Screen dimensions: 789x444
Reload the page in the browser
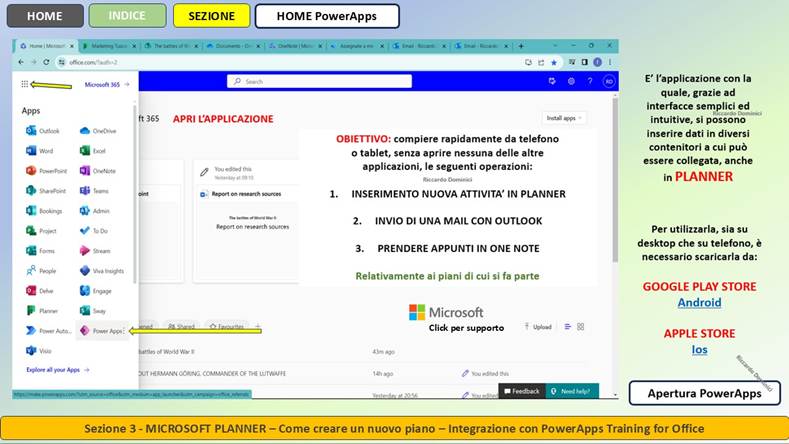coord(46,62)
